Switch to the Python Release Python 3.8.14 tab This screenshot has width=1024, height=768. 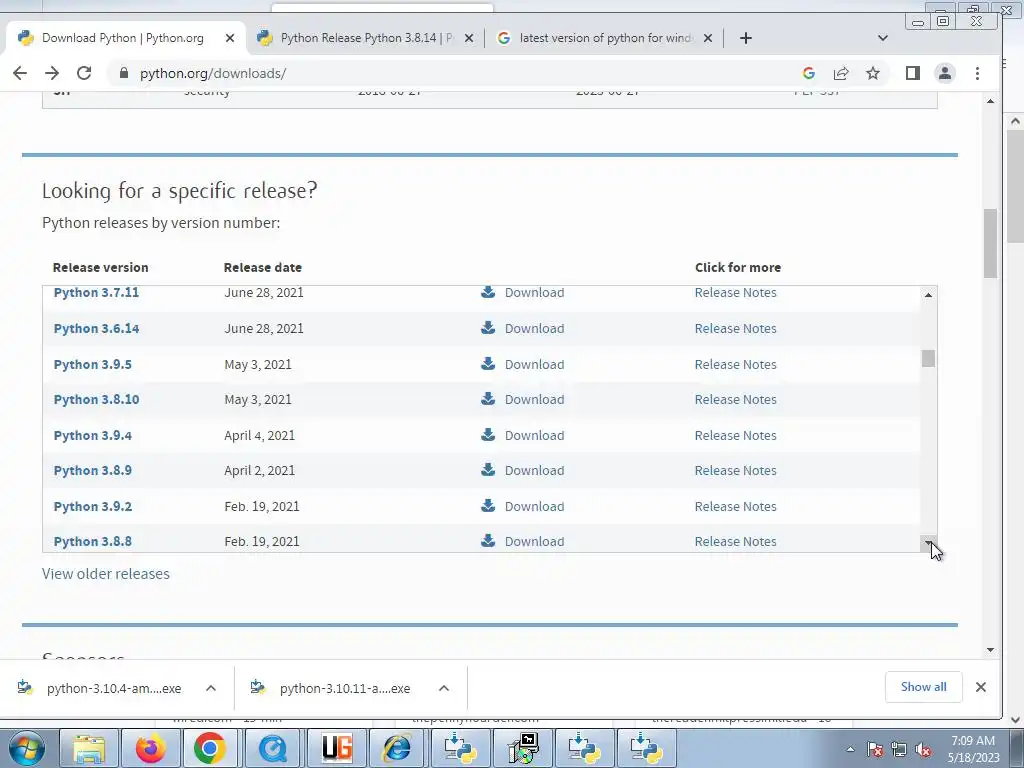tap(367, 38)
